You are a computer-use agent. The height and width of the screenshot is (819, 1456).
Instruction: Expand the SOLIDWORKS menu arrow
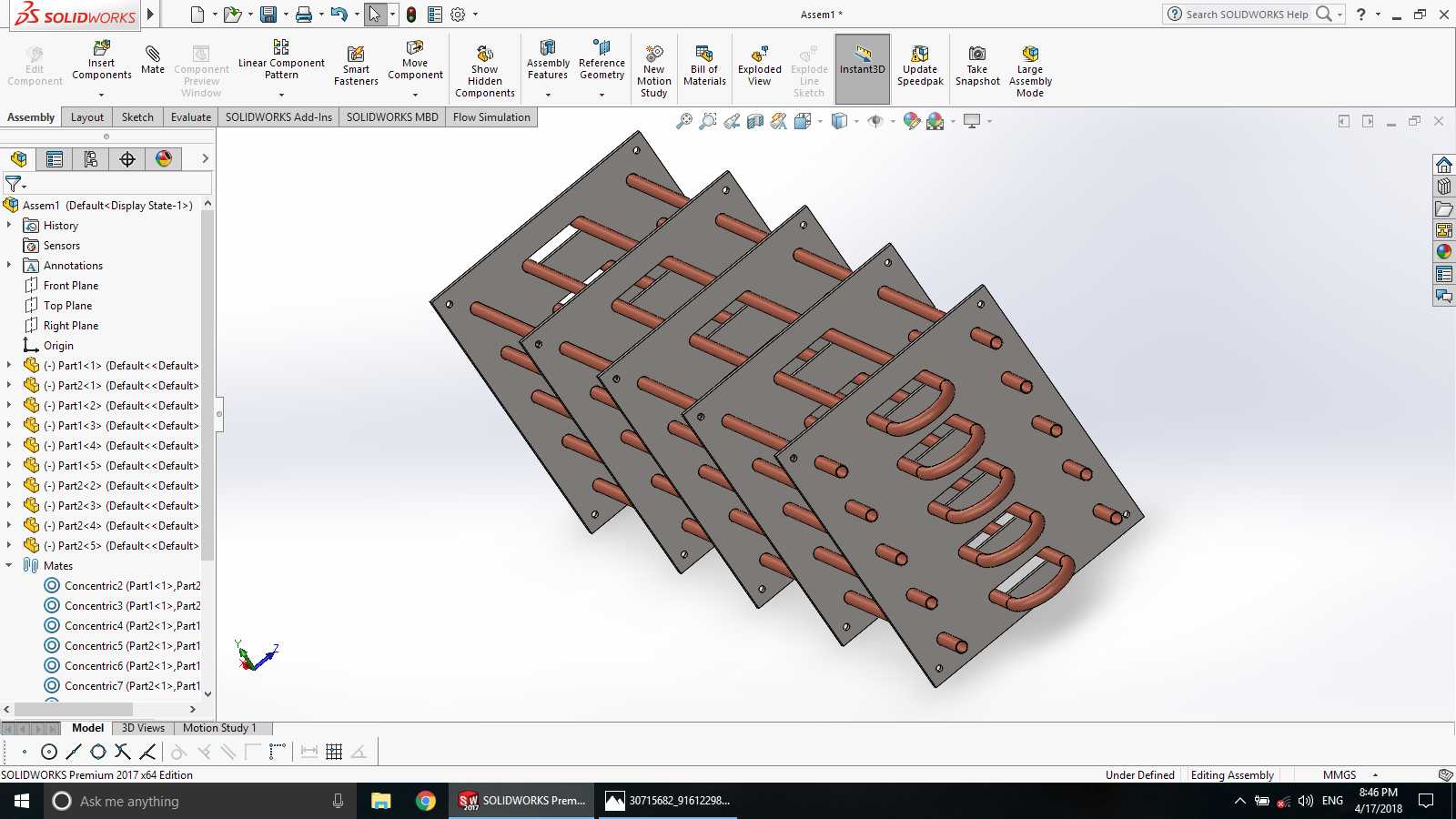tap(151, 14)
